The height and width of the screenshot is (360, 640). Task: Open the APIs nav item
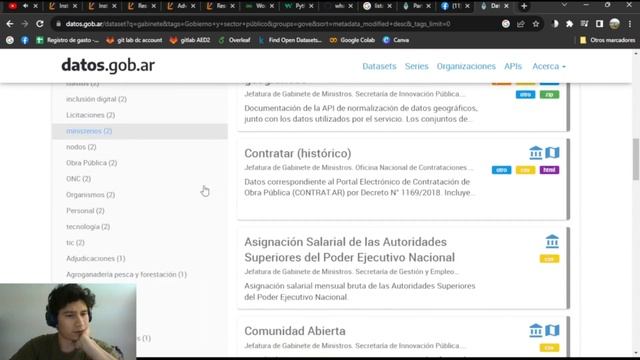coord(513,66)
